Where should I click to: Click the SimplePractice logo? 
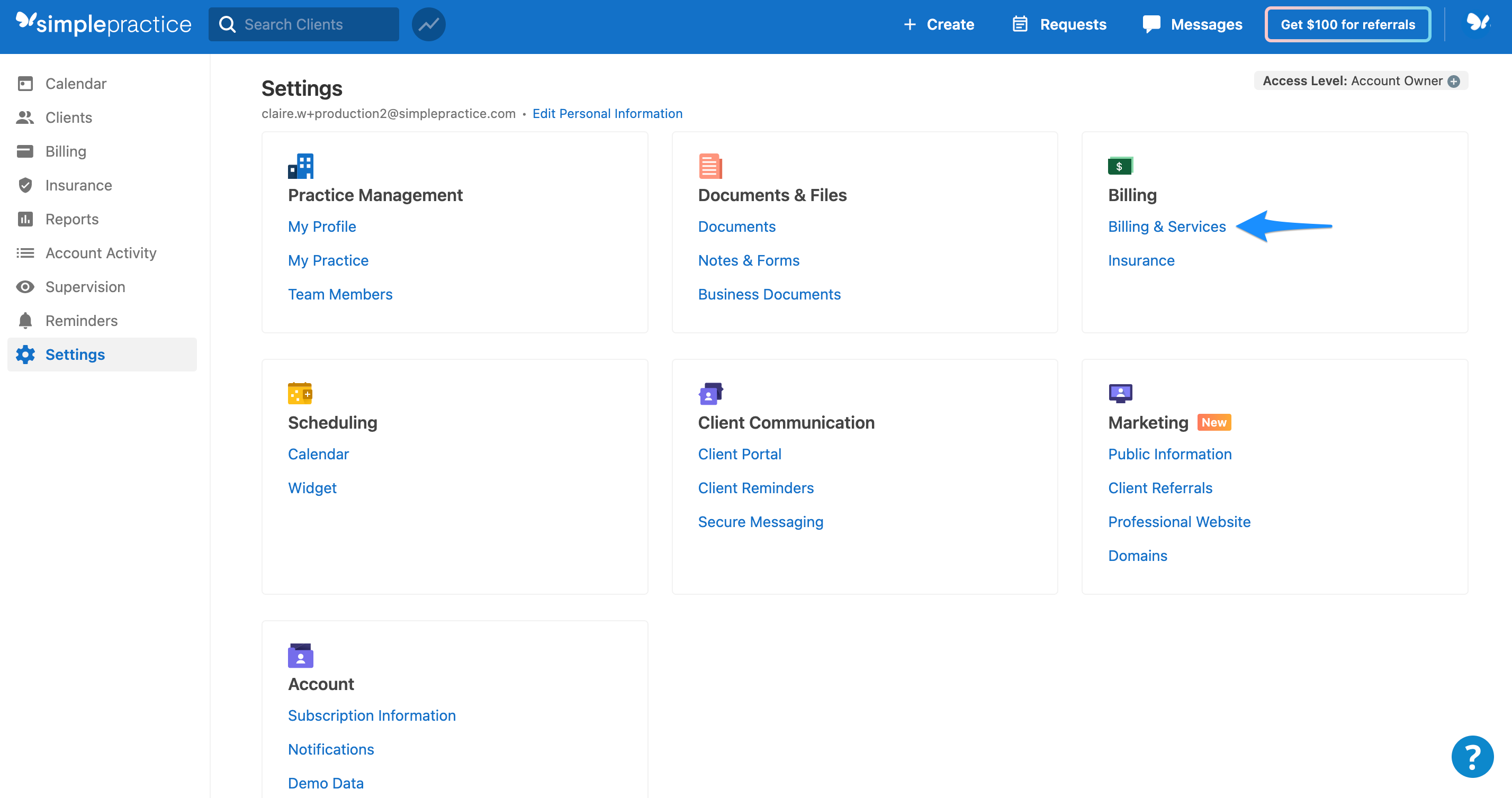(103, 23)
